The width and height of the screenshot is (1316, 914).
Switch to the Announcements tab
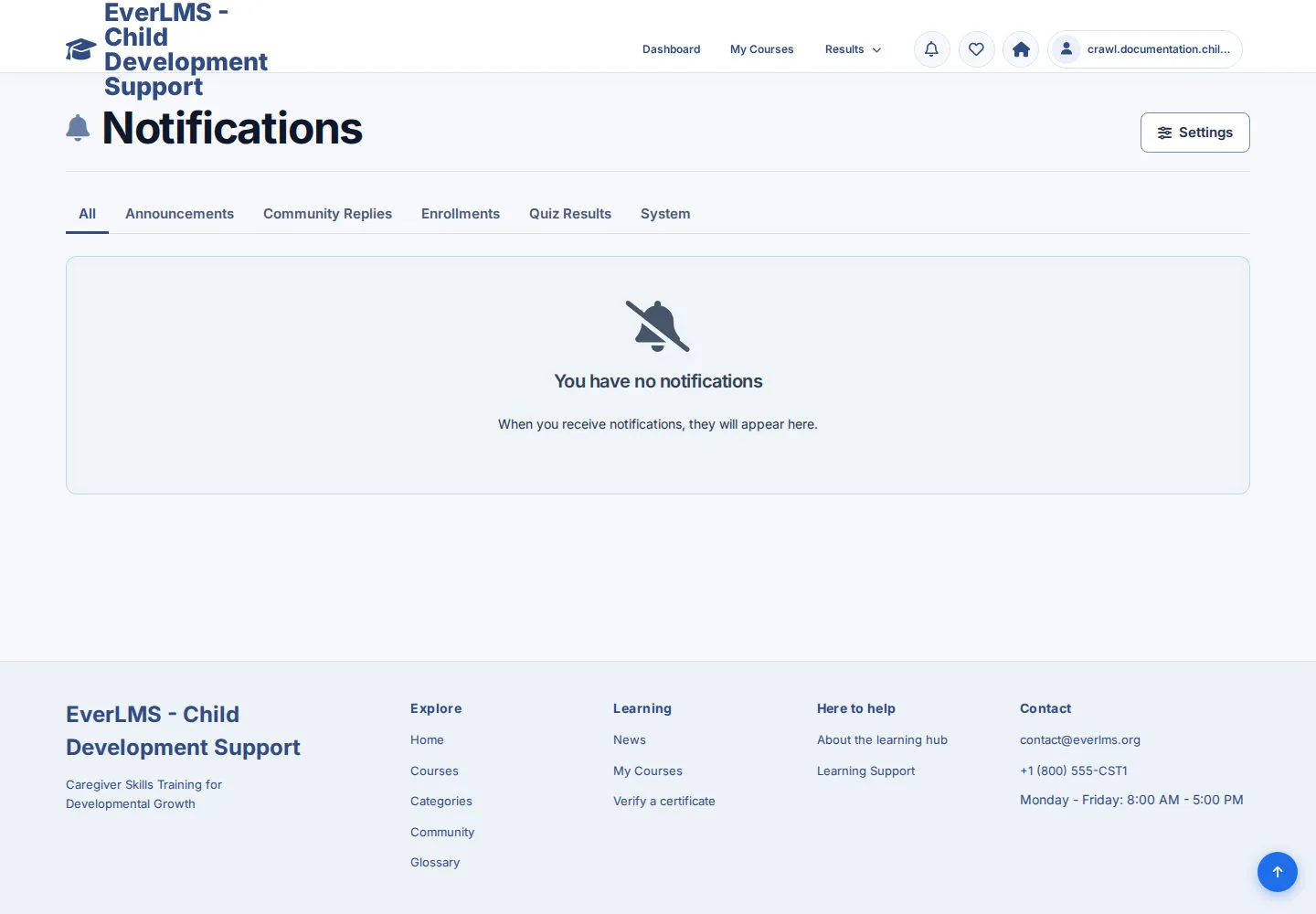point(179,214)
